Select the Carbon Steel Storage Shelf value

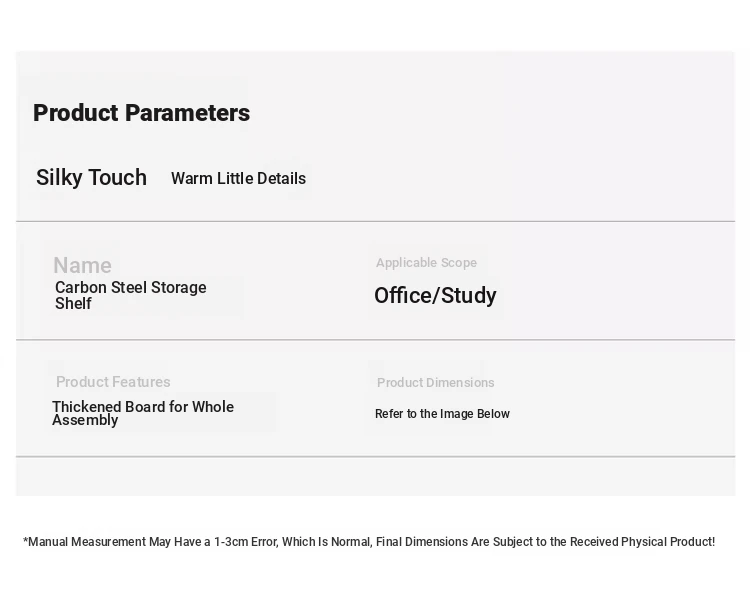coord(131,295)
